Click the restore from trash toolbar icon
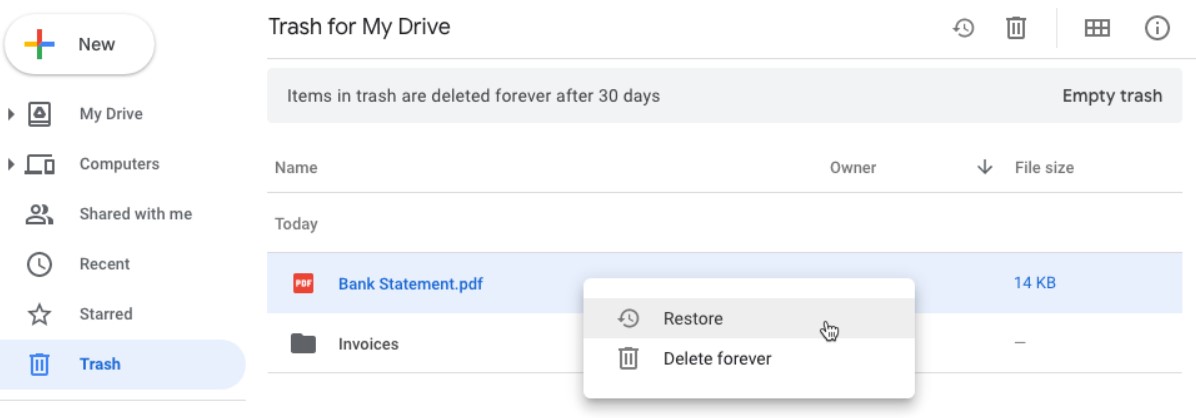 tap(963, 29)
